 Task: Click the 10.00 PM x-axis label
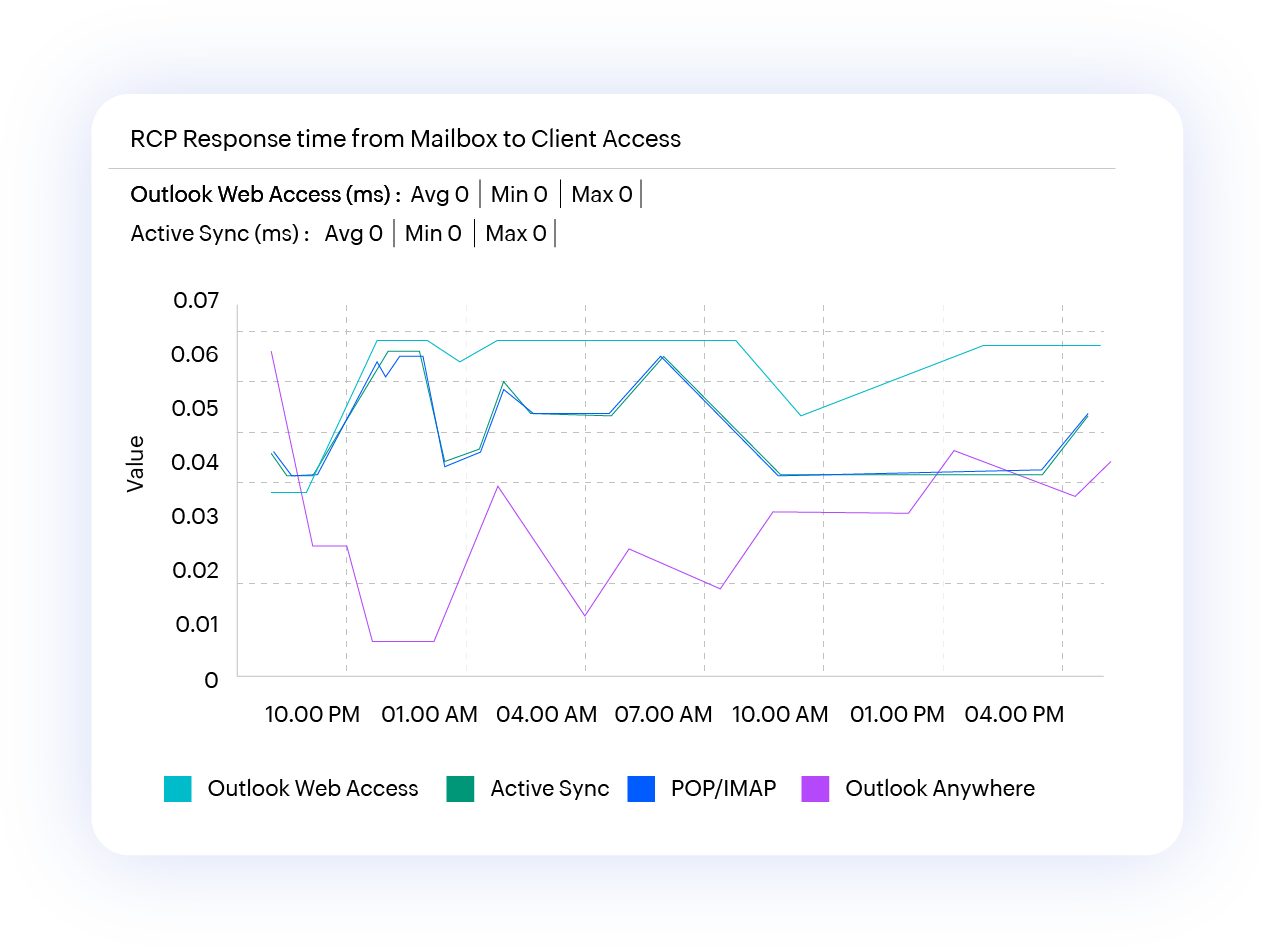coord(312,715)
